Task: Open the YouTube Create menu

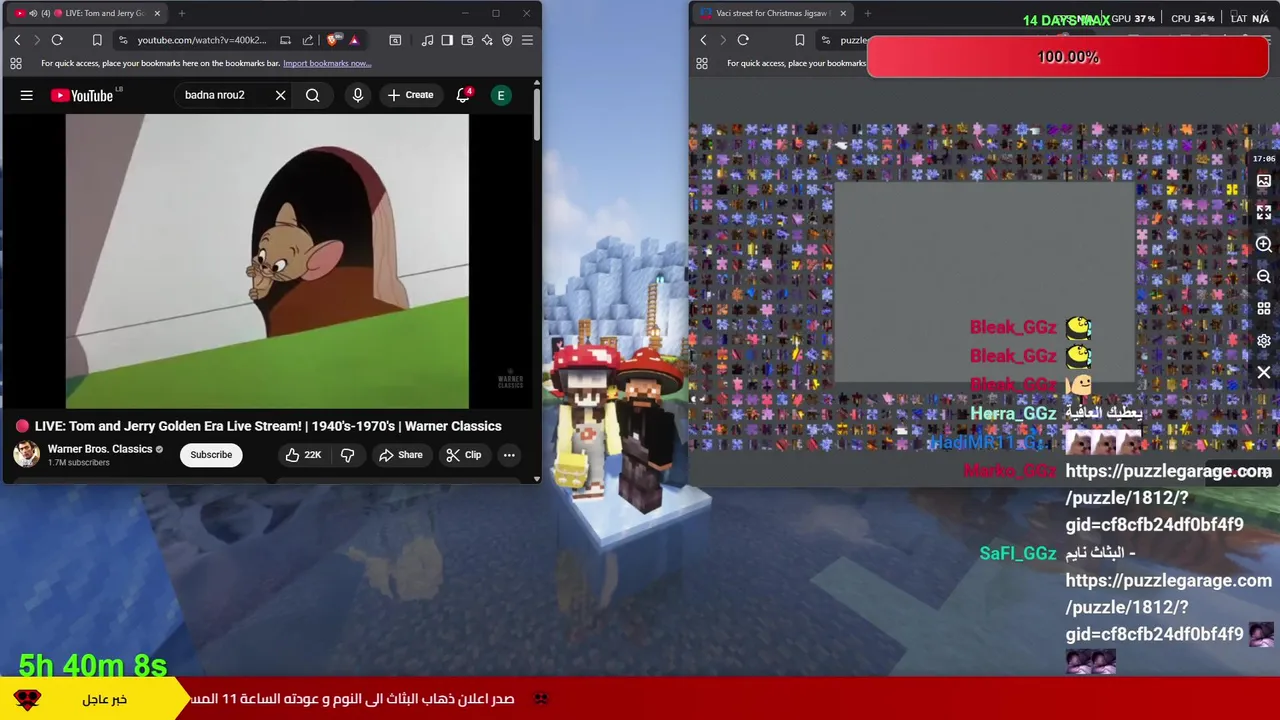Action: pyautogui.click(x=411, y=95)
